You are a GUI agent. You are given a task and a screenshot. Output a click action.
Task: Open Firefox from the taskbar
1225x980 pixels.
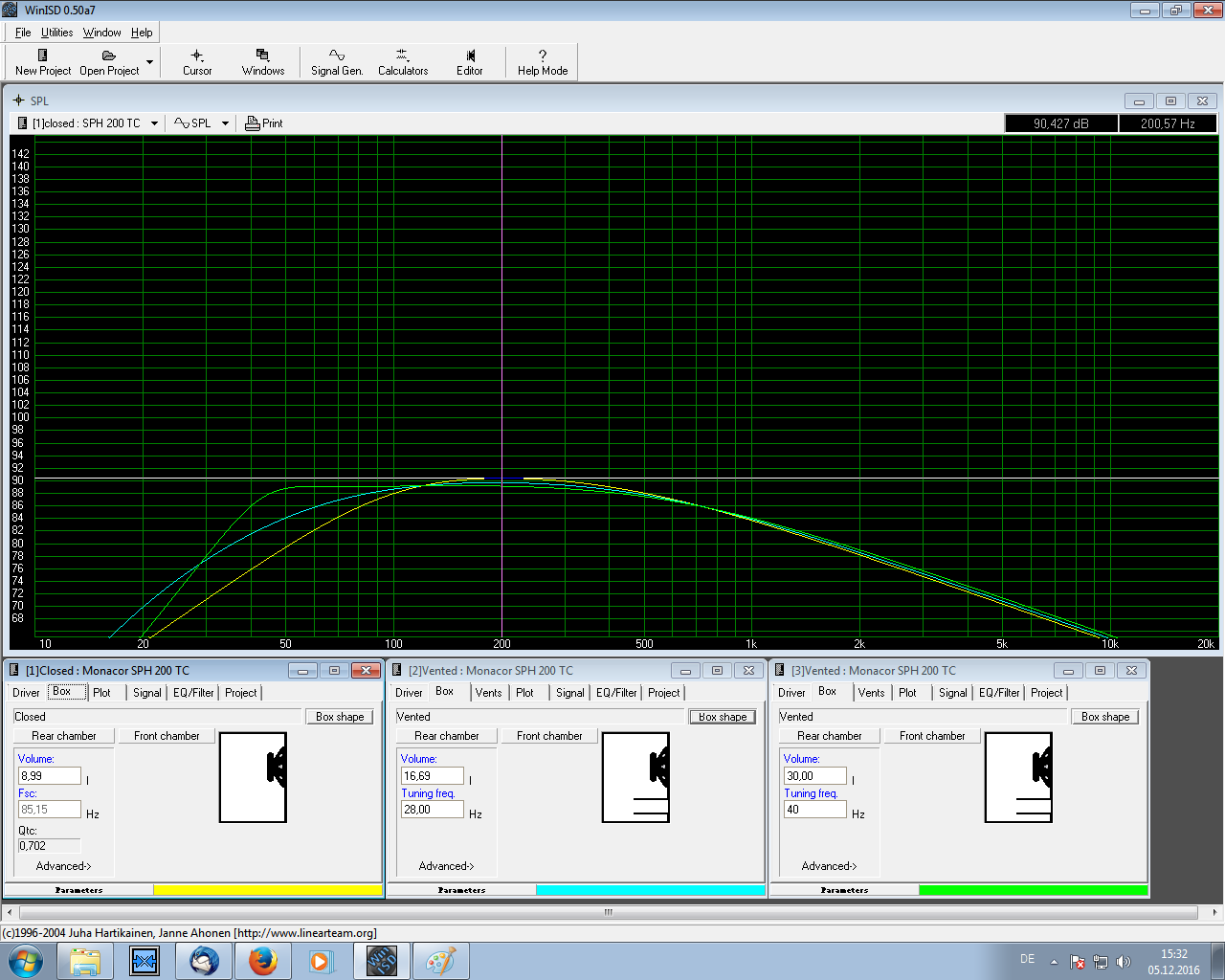point(263,960)
